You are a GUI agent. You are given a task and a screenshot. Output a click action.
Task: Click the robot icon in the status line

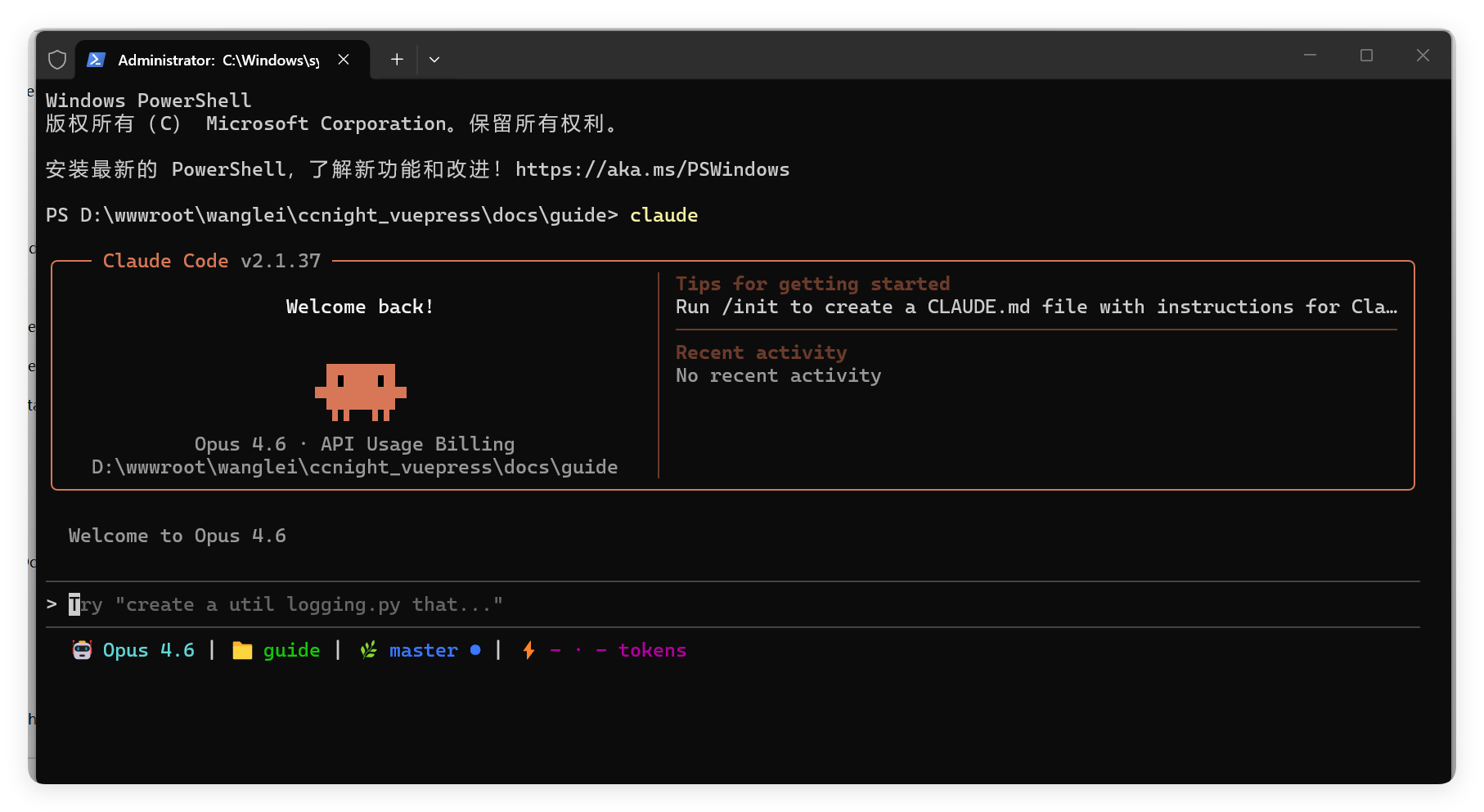pyautogui.click(x=82, y=650)
